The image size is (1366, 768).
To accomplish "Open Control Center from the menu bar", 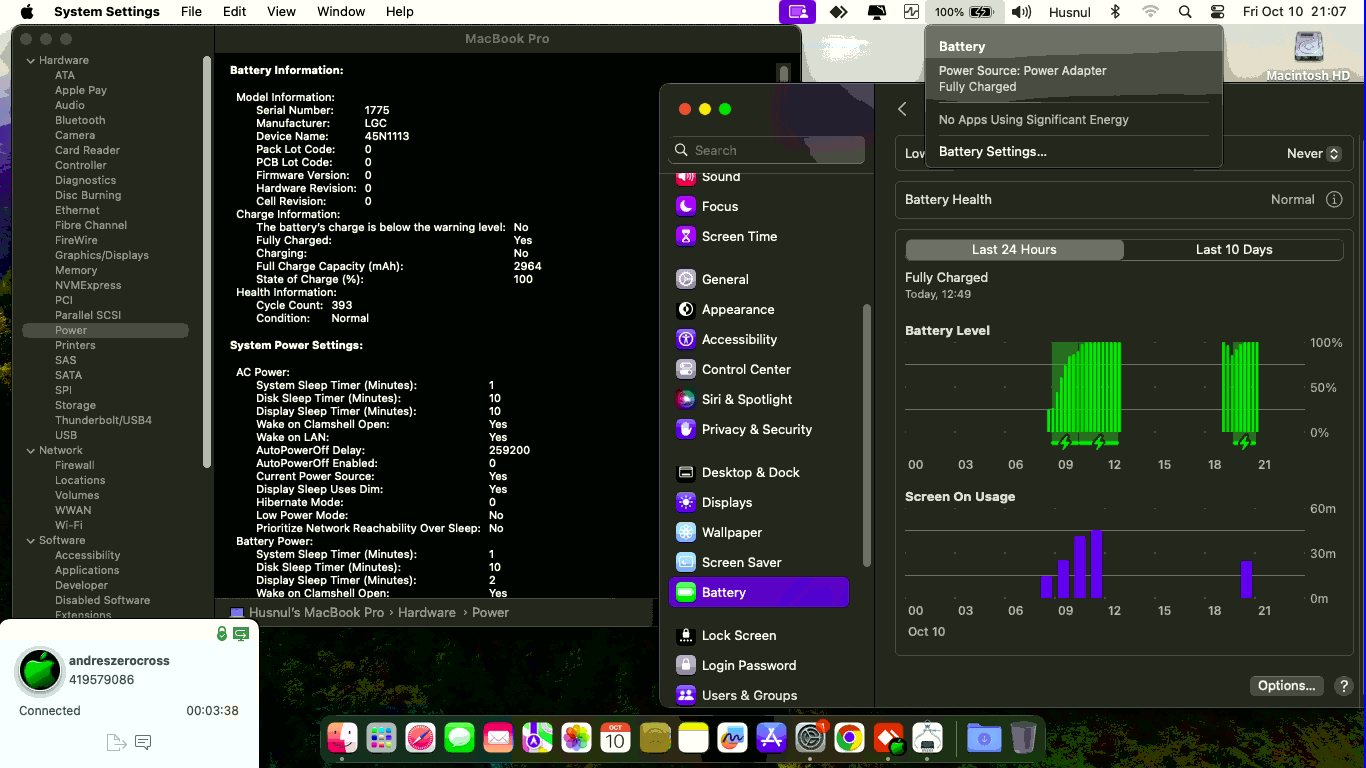I will click(1217, 12).
